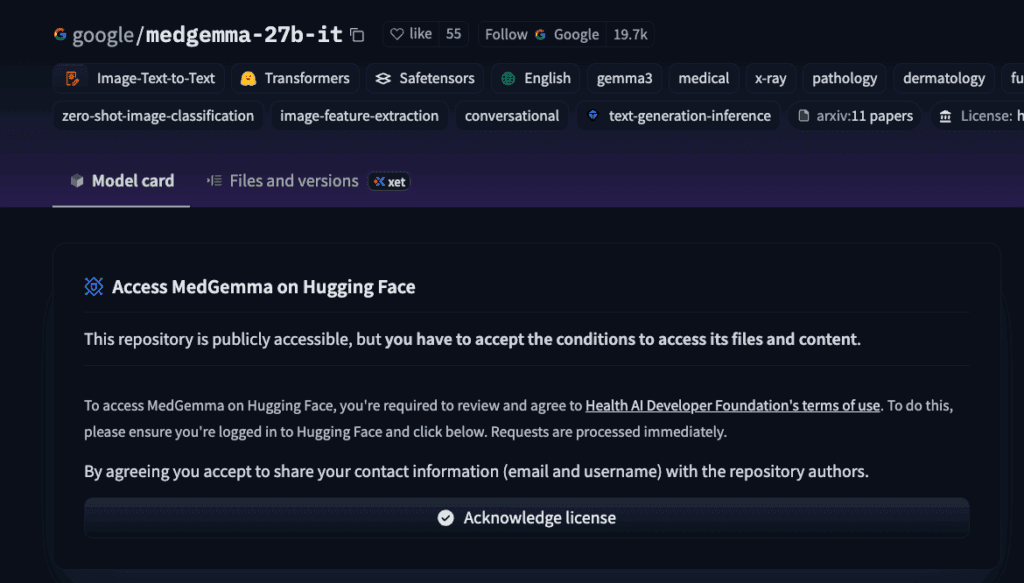Select the English language tag
This screenshot has height=583, width=1024.
(536, 78)
